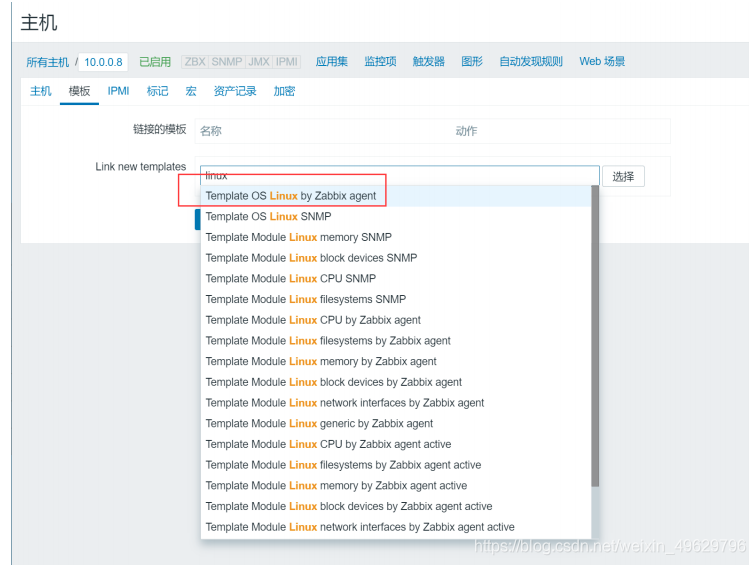Choose Linux block devices by Zabbix agent active
This screenshot has height=565, width=756.
(x=396, y=507)
